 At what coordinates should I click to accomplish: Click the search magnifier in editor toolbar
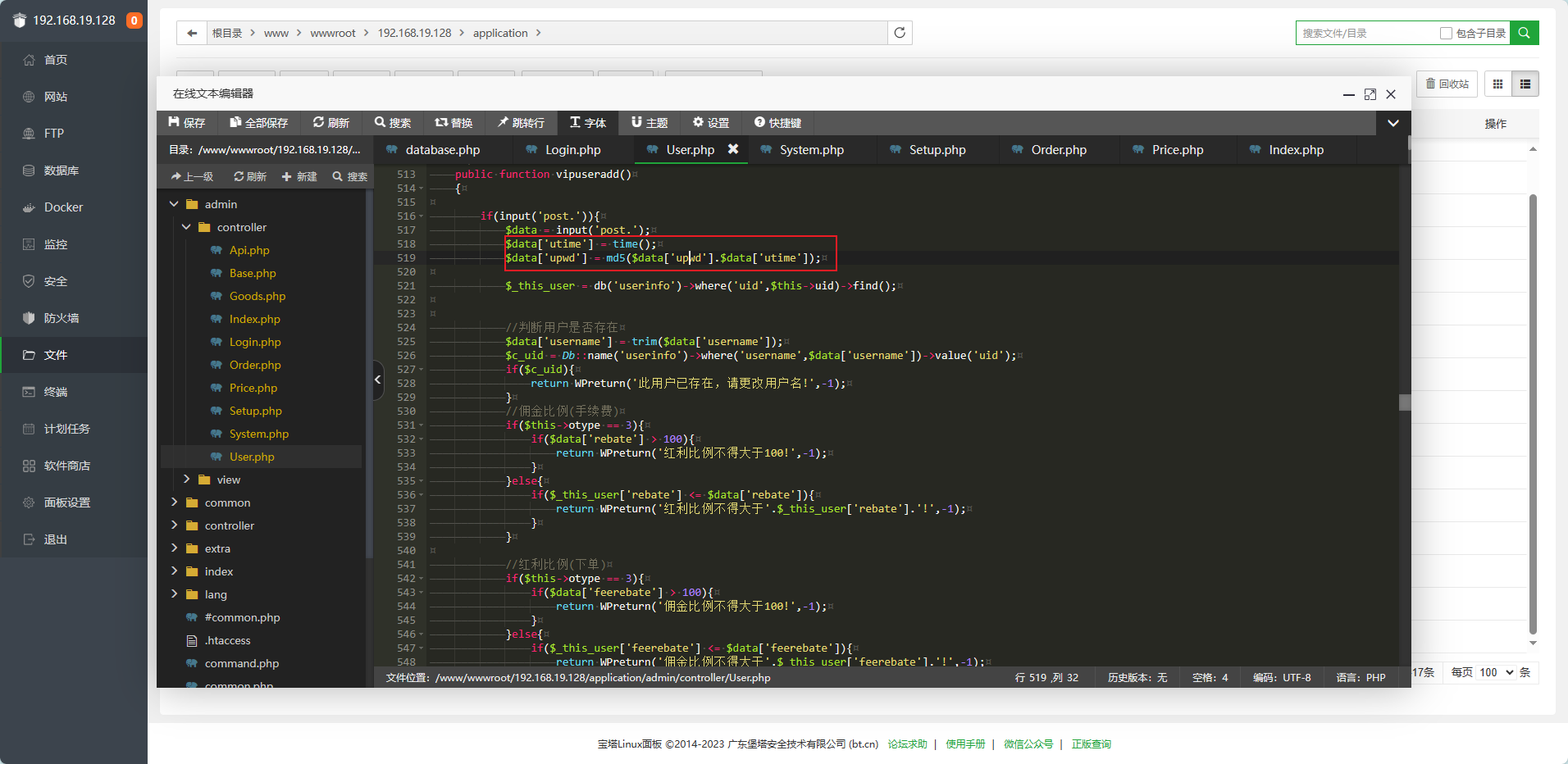coord(381,123)
